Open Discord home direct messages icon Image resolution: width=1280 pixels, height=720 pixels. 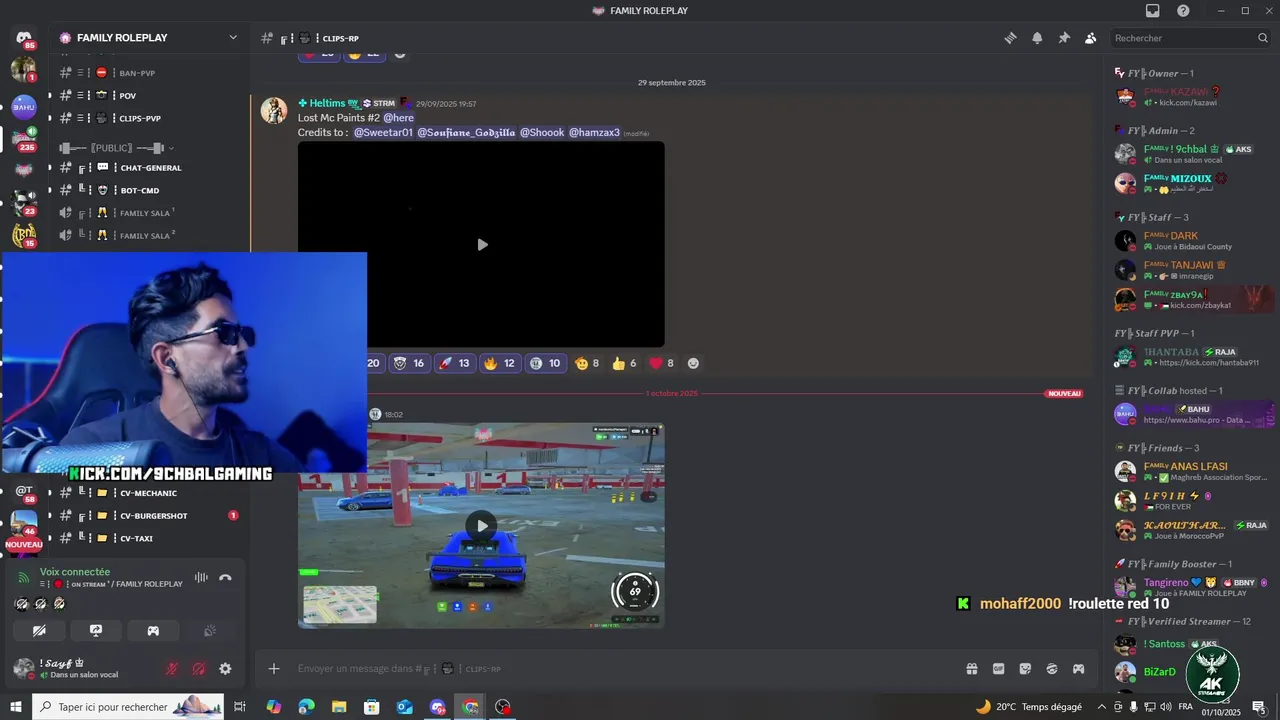tap(24, 38)
